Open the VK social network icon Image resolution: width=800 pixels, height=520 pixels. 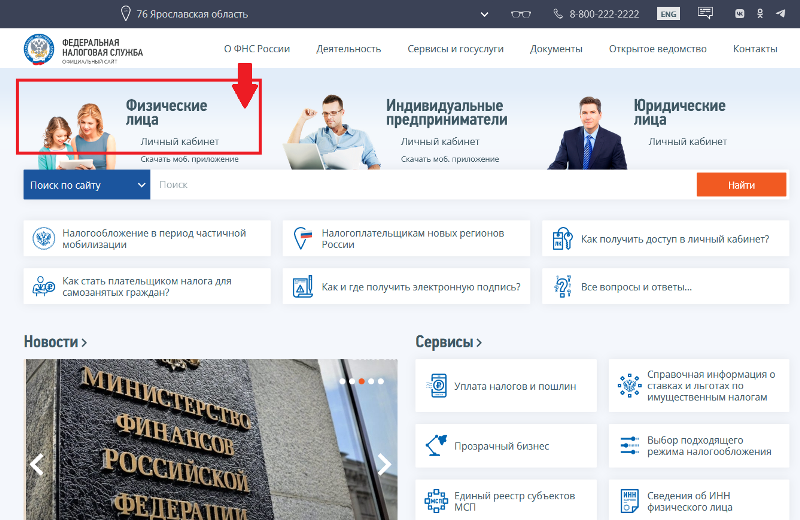tap(739, 14)
